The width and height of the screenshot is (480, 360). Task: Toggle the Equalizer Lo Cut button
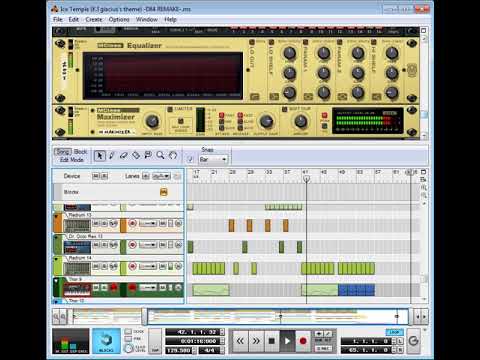[x=252, y=42]
